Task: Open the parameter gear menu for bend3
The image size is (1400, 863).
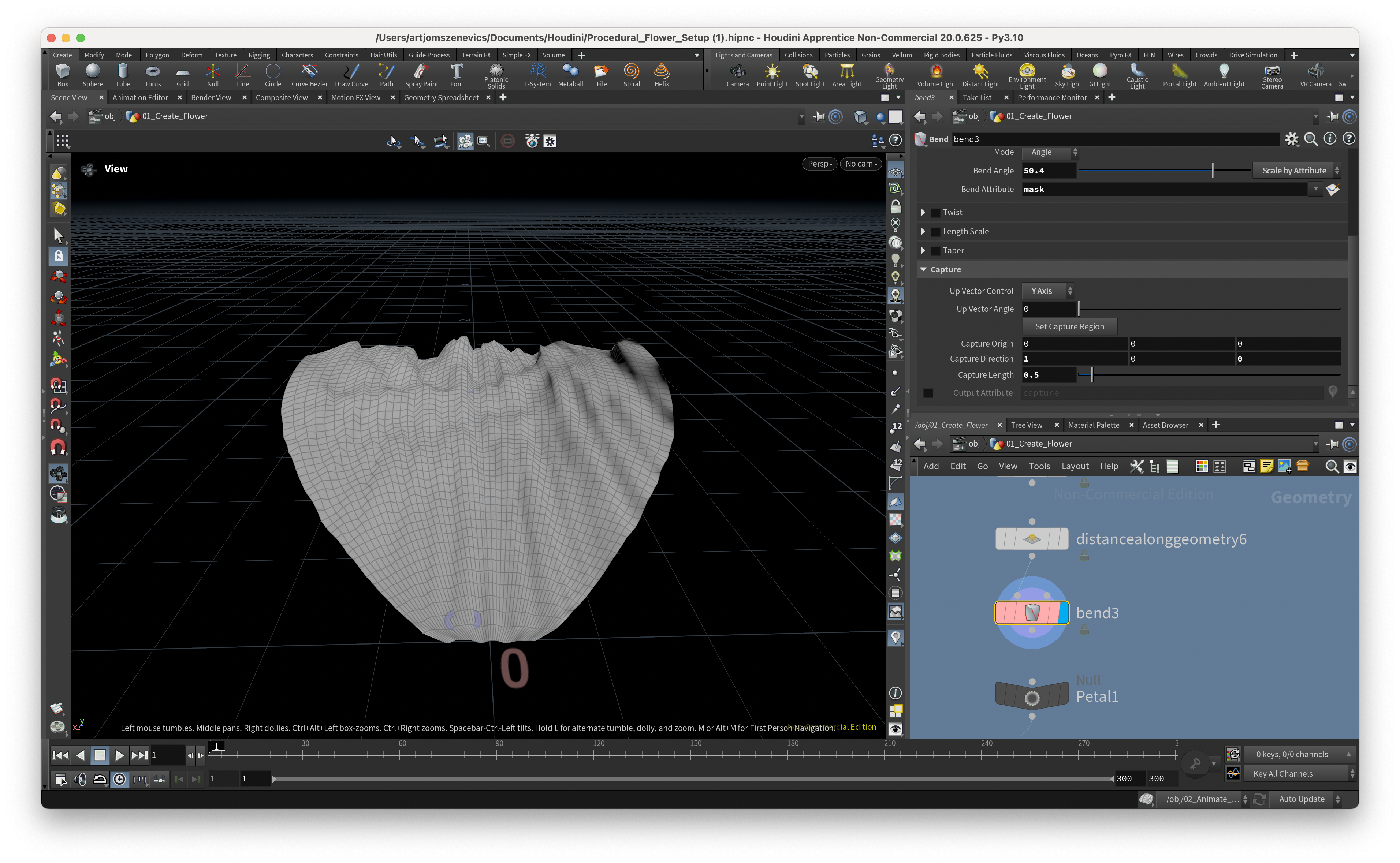Action: 1291,139
